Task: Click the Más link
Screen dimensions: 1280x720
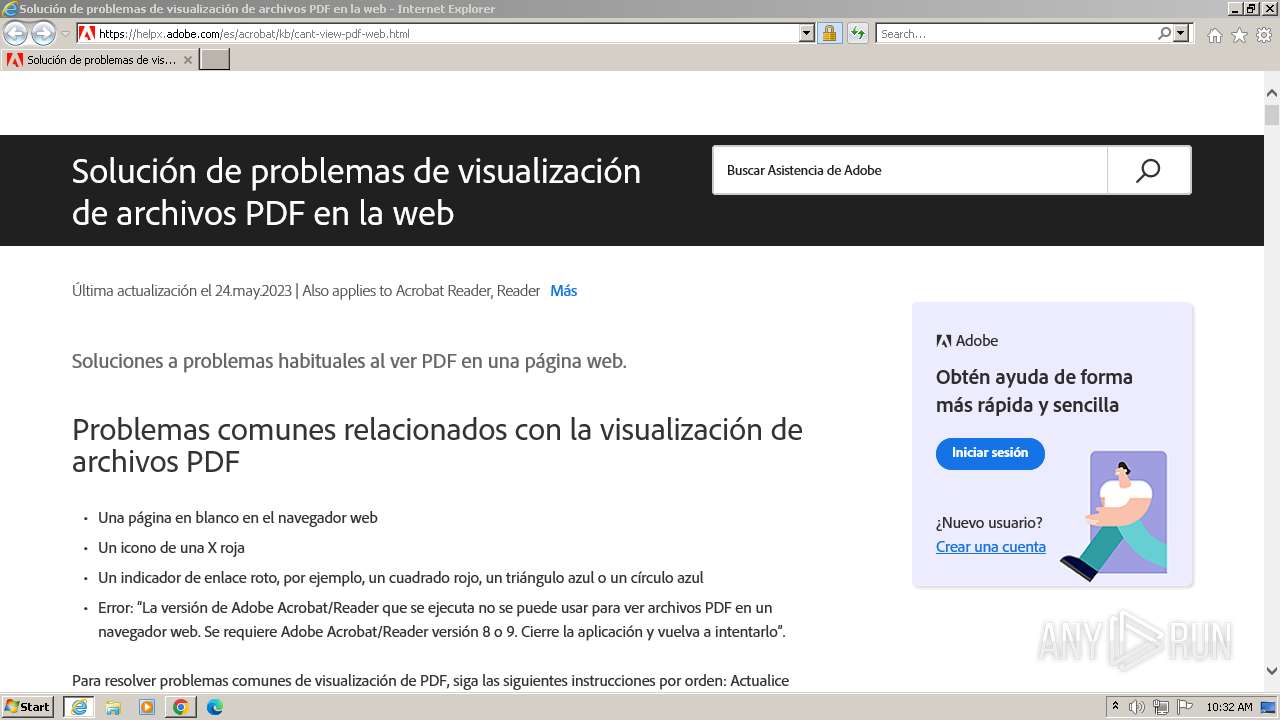Action: click(x=563, y=291)
